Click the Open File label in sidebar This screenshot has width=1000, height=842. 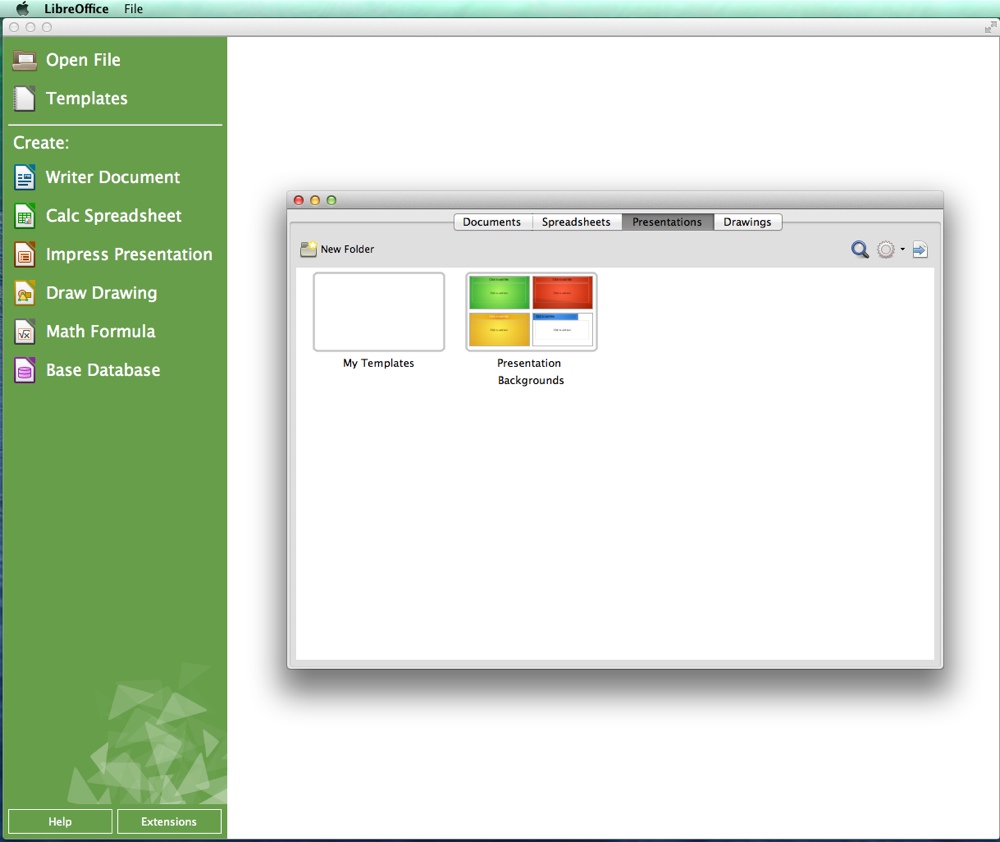coord(83,60)
